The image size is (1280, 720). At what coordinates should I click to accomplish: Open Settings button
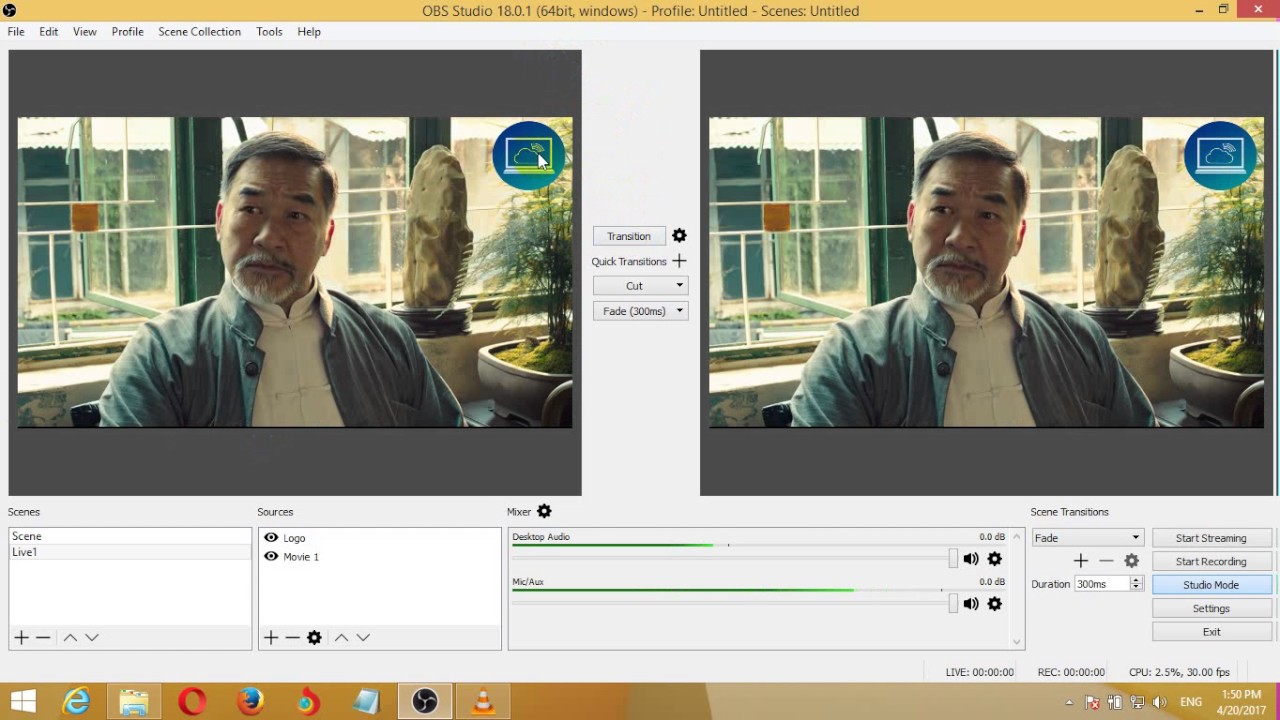[x=1211, y=608]
